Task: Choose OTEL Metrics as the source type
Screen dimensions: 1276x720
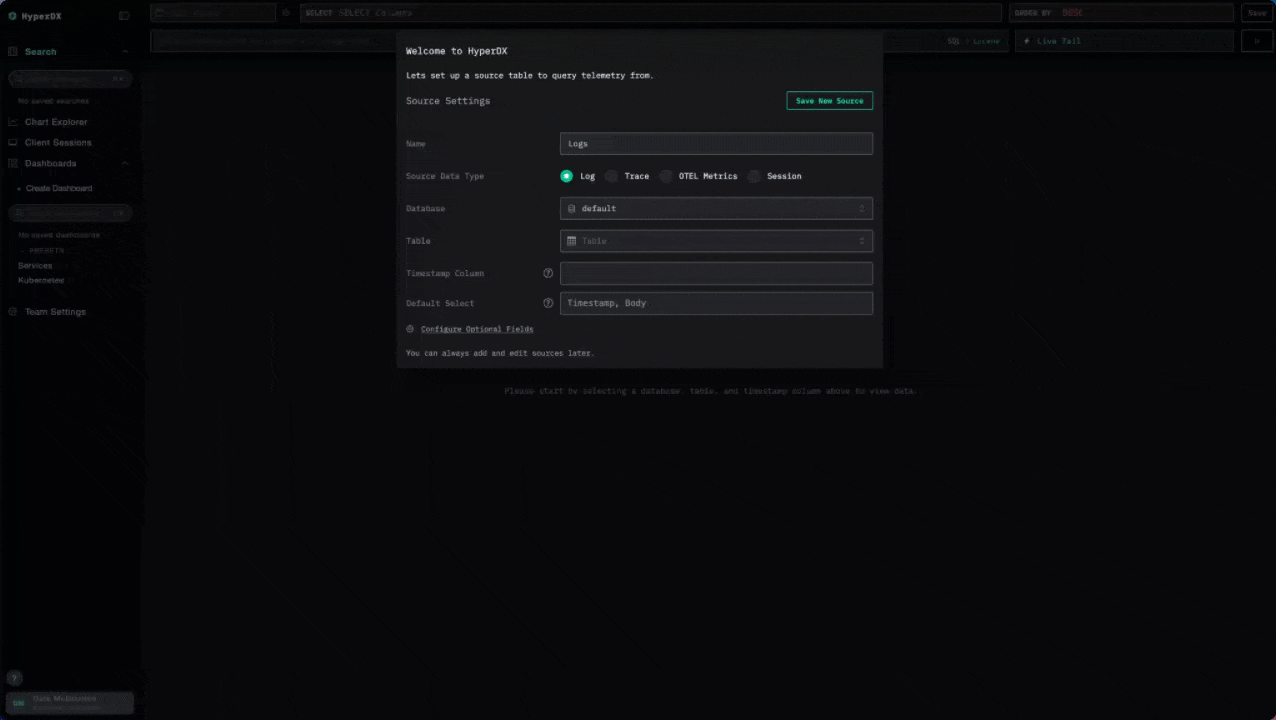Action: (666, 176)
